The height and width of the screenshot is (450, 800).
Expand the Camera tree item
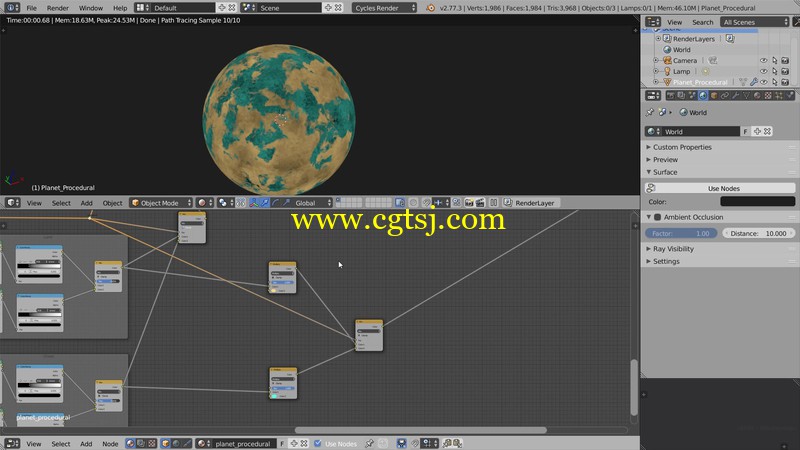(x=656, y=60)
